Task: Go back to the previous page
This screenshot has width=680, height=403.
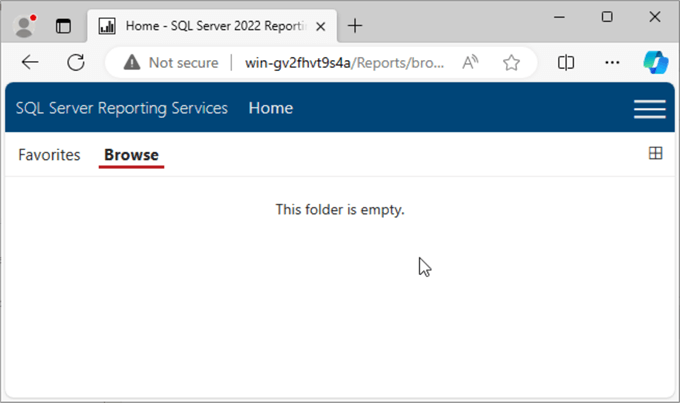Action: (30, 62)
